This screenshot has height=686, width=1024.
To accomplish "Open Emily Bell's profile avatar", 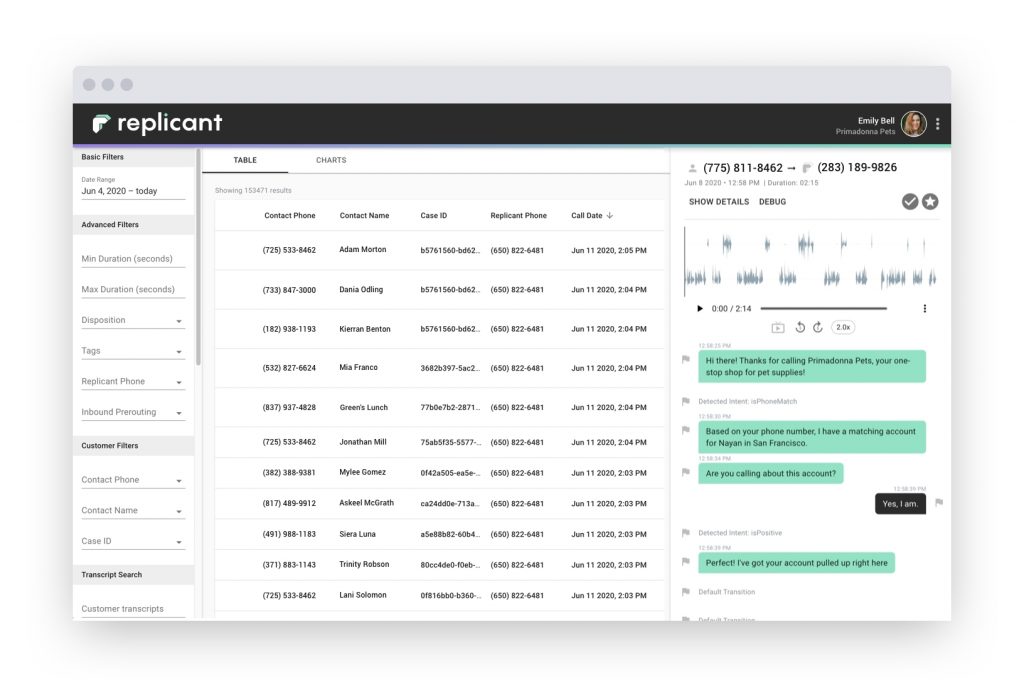I will pyautogui.click(x=914, y=123).
